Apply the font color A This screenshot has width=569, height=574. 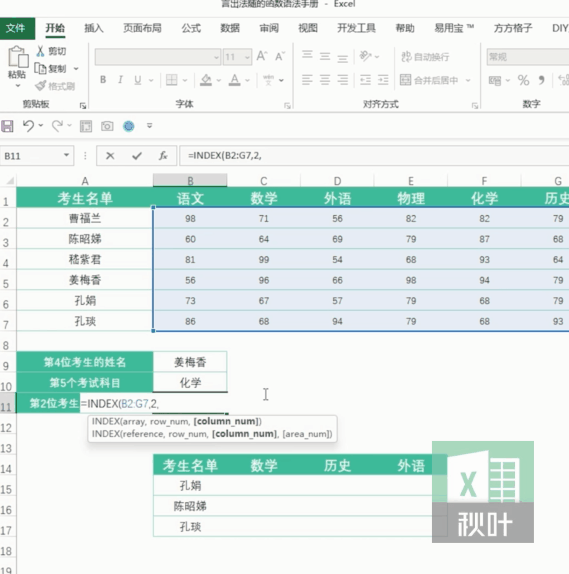click(x=234, y=80)
